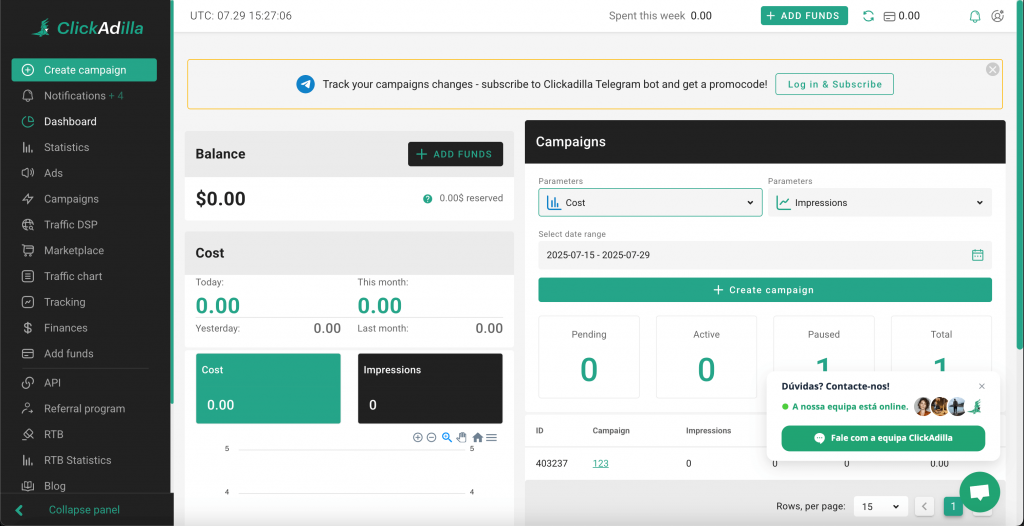Select page 1 in pagination
Viewport: 1024px width, 526px height.
coord(953,506)
